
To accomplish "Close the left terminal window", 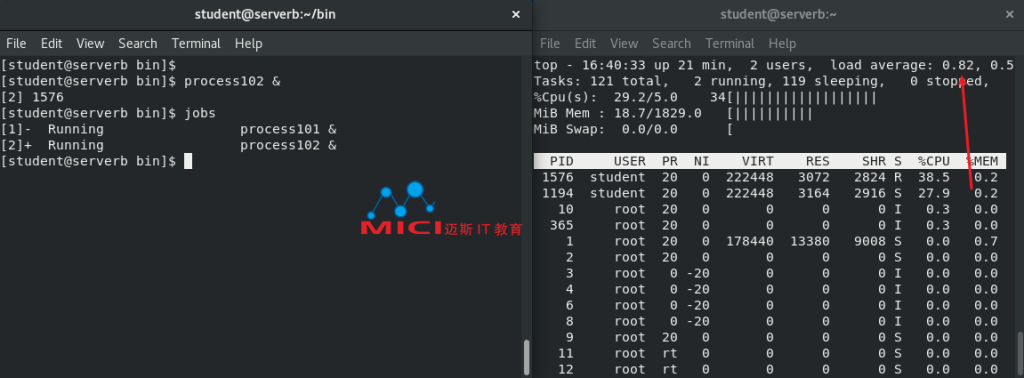I will point(516,14).
